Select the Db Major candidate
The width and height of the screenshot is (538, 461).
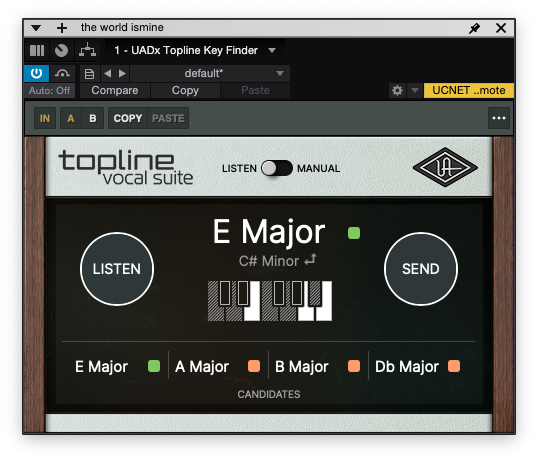pos(407,367)
